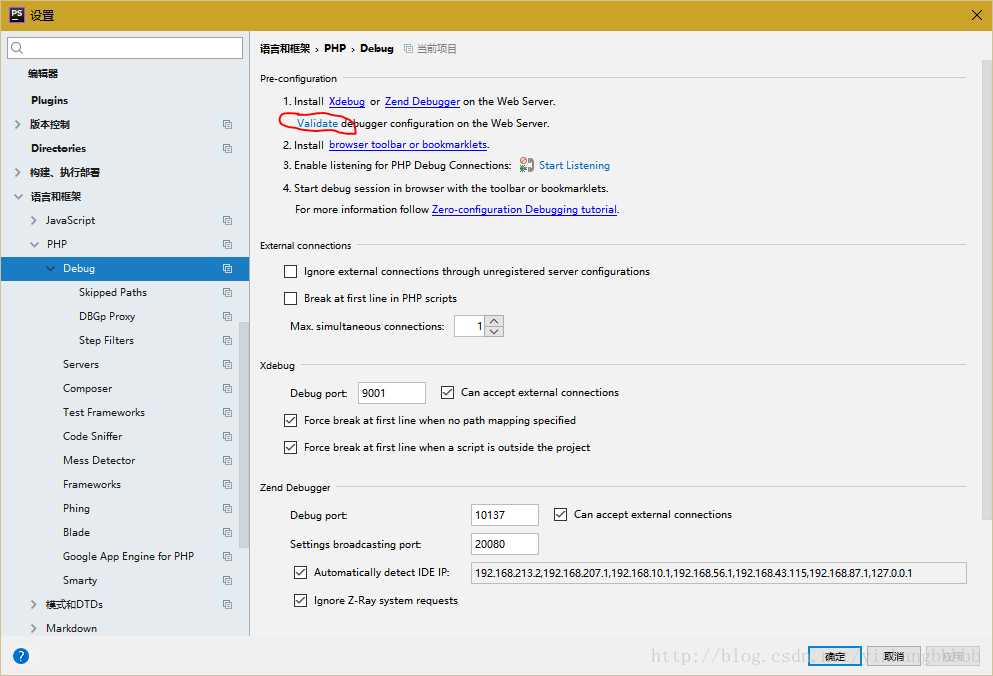Click the current project icon in breadcrumb
Screen dimensions: 993x676
coord(408,49)
